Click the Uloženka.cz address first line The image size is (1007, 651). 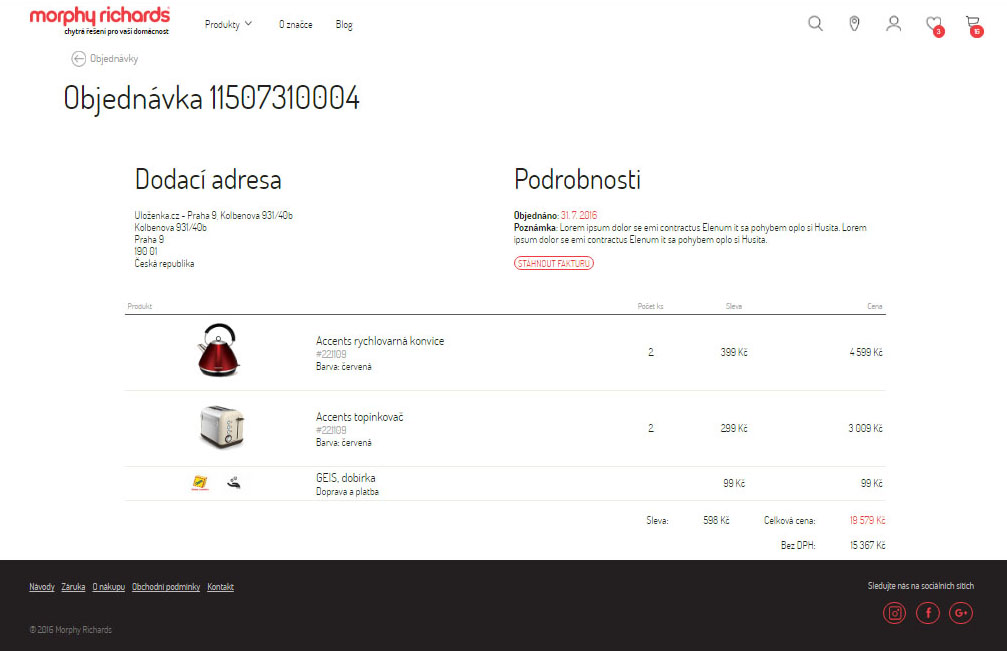coord(213,216)
